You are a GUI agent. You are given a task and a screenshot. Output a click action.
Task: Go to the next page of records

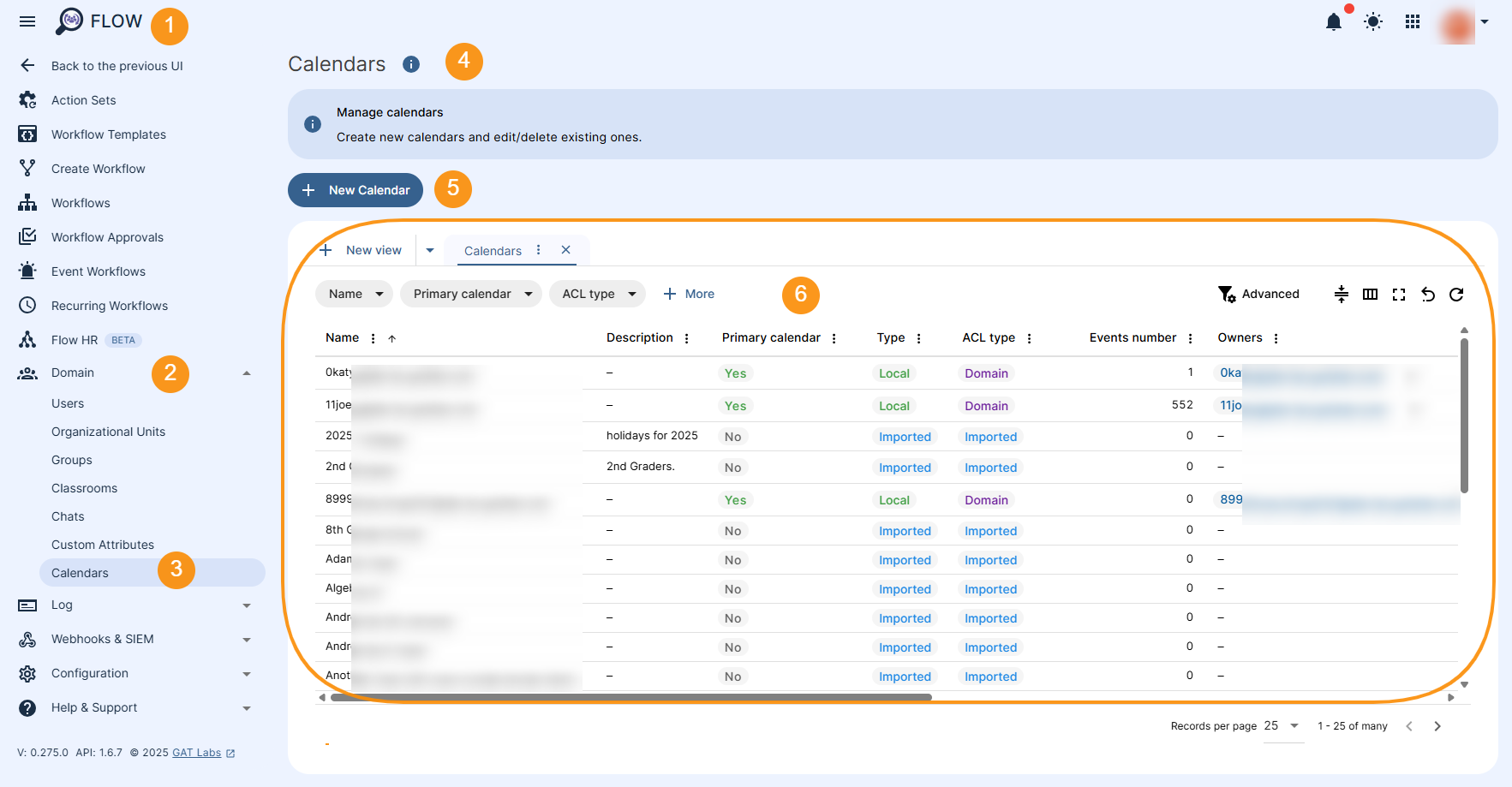pyautogui.click(x=1437, y=725)
